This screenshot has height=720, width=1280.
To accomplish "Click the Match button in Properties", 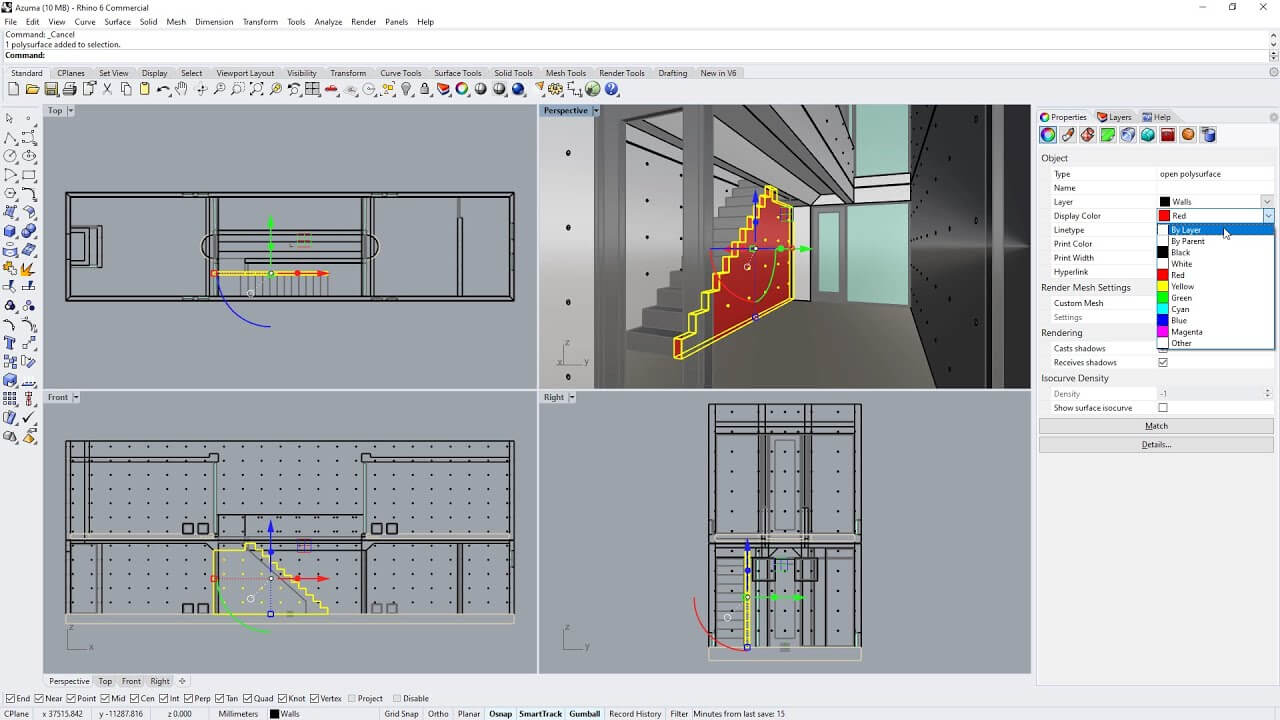I will [x=1156, y=425].
